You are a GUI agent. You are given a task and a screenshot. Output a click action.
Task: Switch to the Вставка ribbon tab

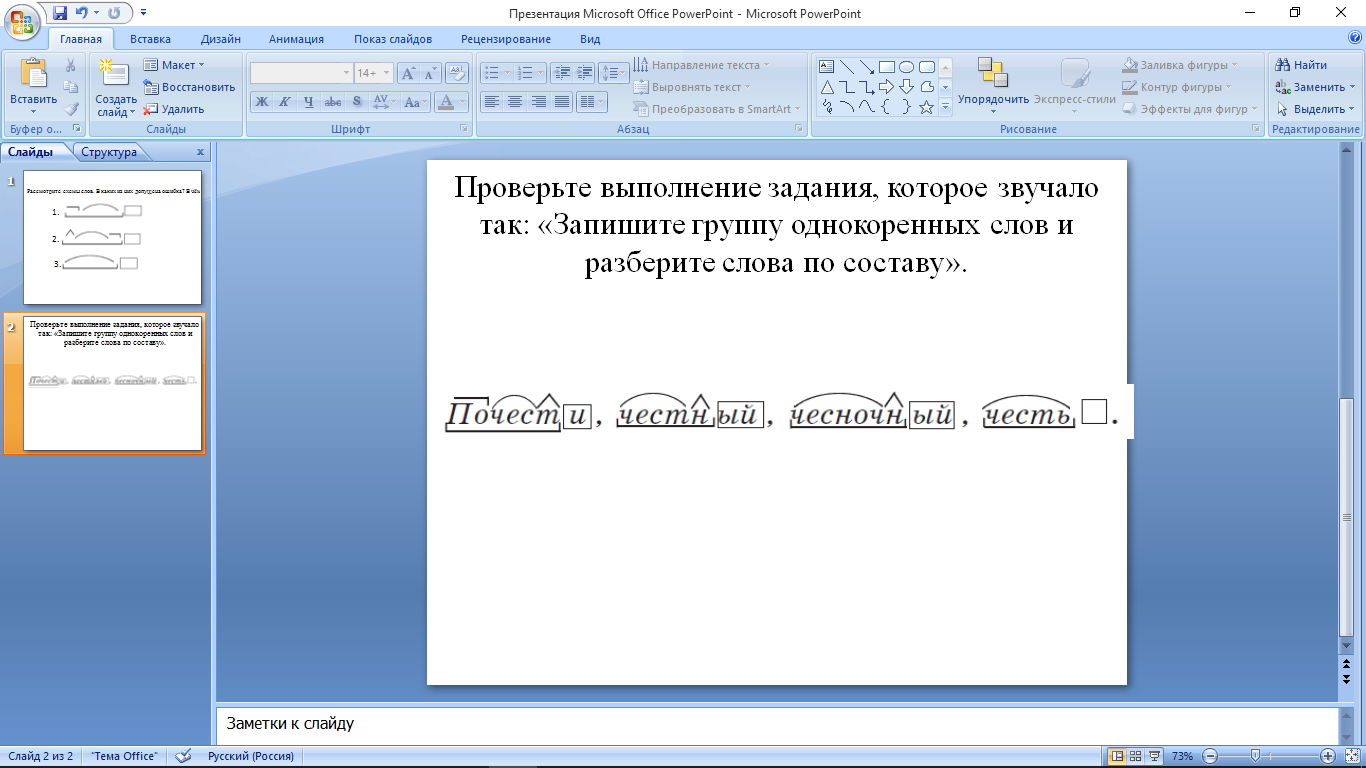(x=150, y=39)
